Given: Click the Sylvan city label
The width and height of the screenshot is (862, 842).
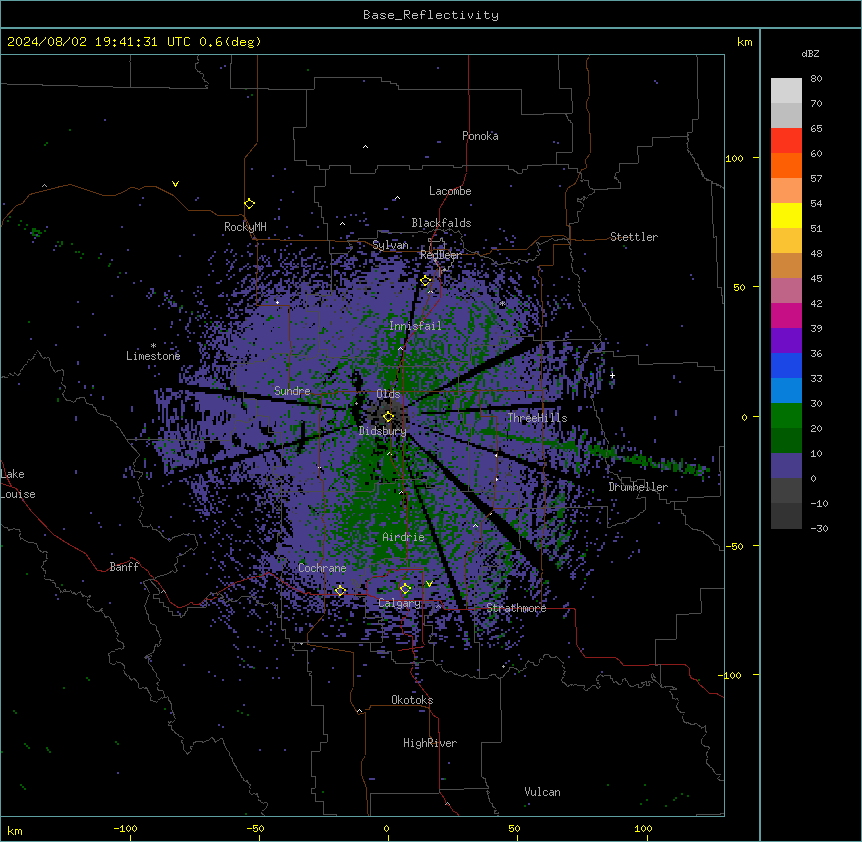Looking at the screenshot, I should point(390,245).
